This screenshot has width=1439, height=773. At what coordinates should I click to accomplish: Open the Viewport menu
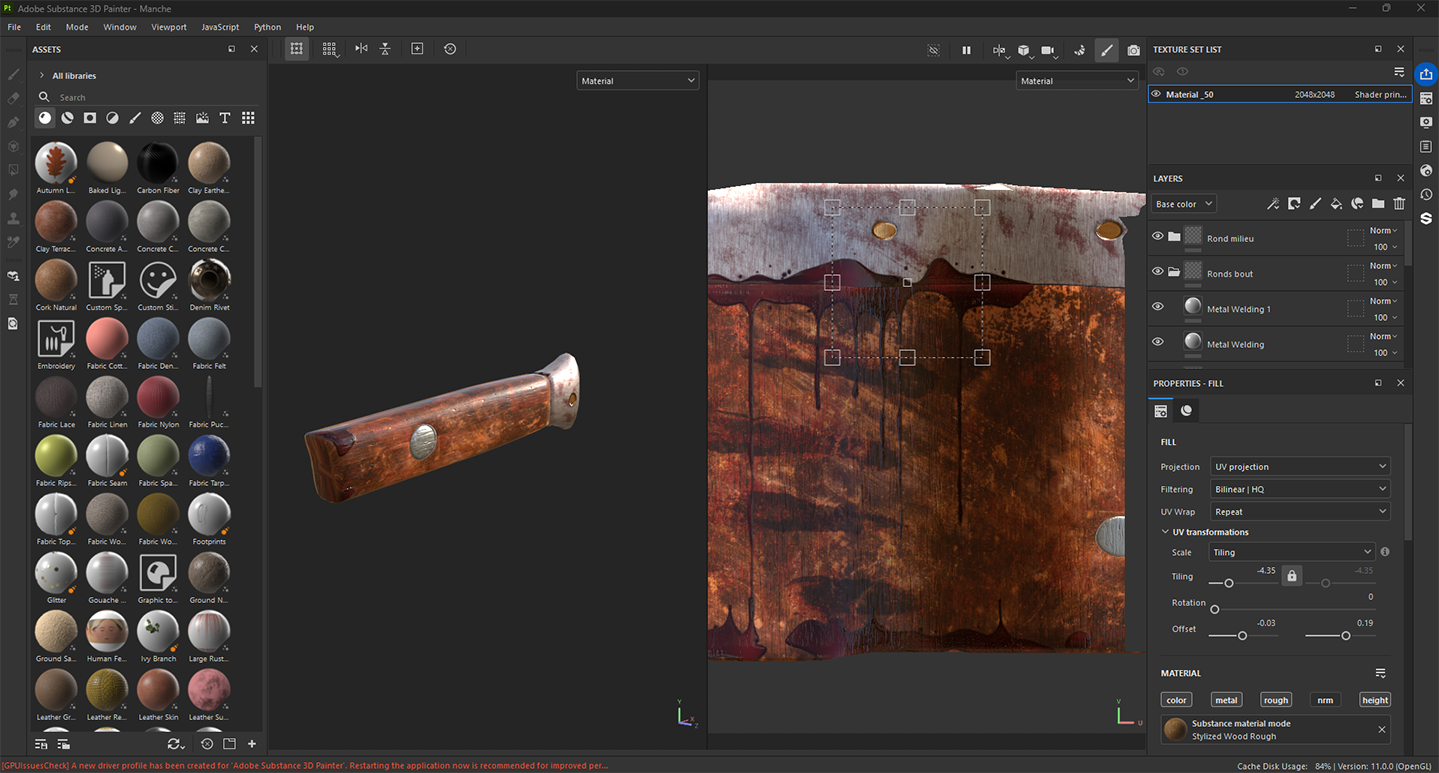[168, 27]
